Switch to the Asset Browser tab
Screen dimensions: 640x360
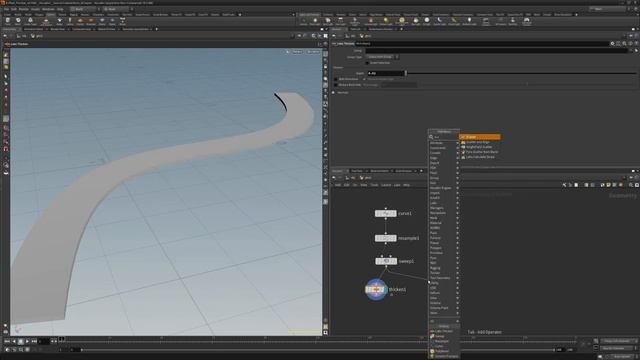pyautogui.click(x=404, y=171)
